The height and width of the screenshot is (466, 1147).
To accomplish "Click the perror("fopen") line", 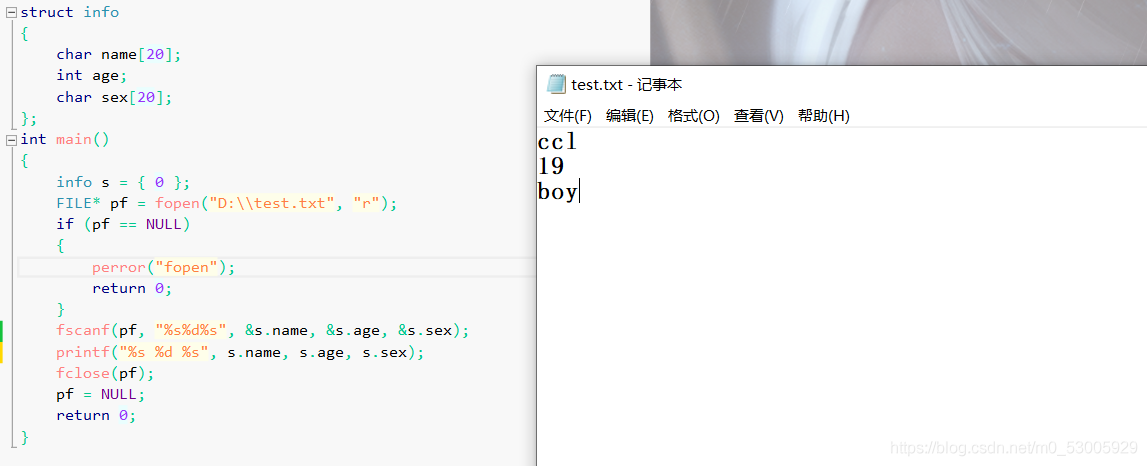I will (x=164, y=267).
